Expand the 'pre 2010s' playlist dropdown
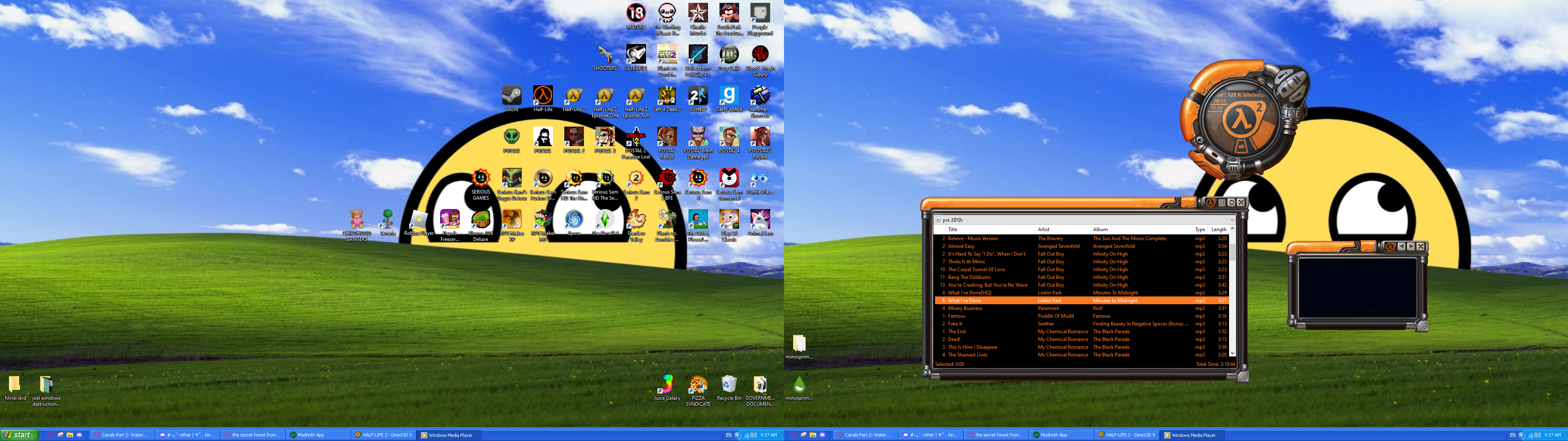Image resolution: width=1568 pixels, height=441 pixels. (1232, 220)
